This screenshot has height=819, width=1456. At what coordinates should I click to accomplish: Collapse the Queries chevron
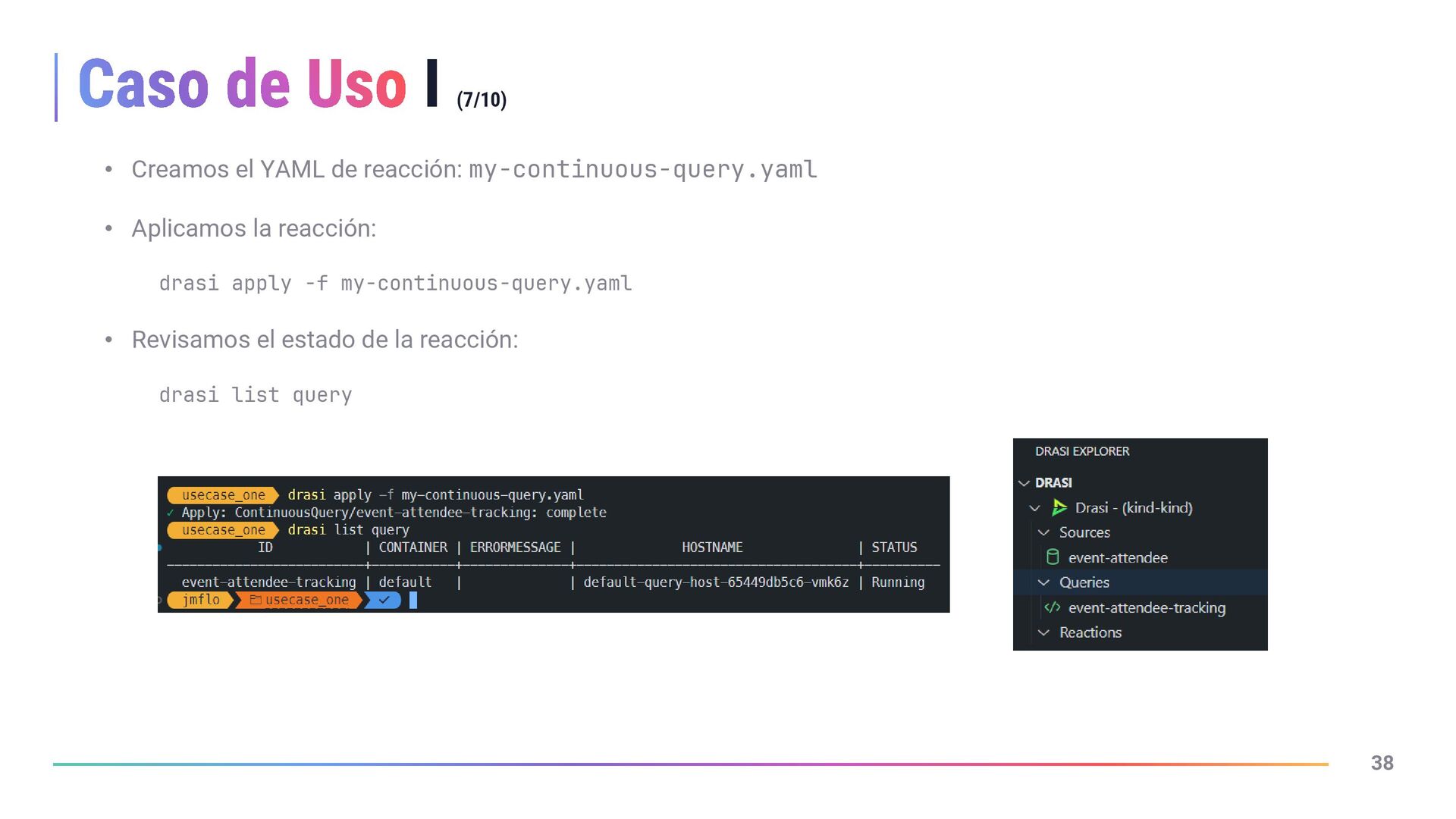tap(1043, 582)
